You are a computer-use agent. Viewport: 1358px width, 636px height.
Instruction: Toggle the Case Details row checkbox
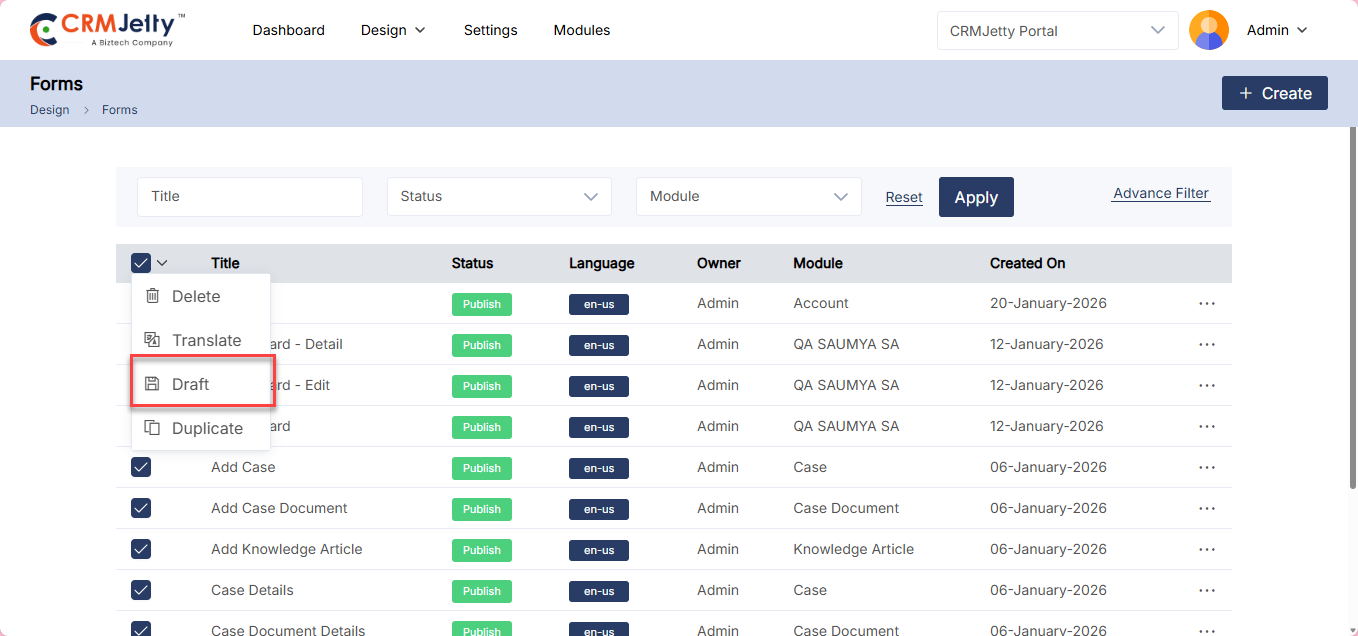pos(141,590)
